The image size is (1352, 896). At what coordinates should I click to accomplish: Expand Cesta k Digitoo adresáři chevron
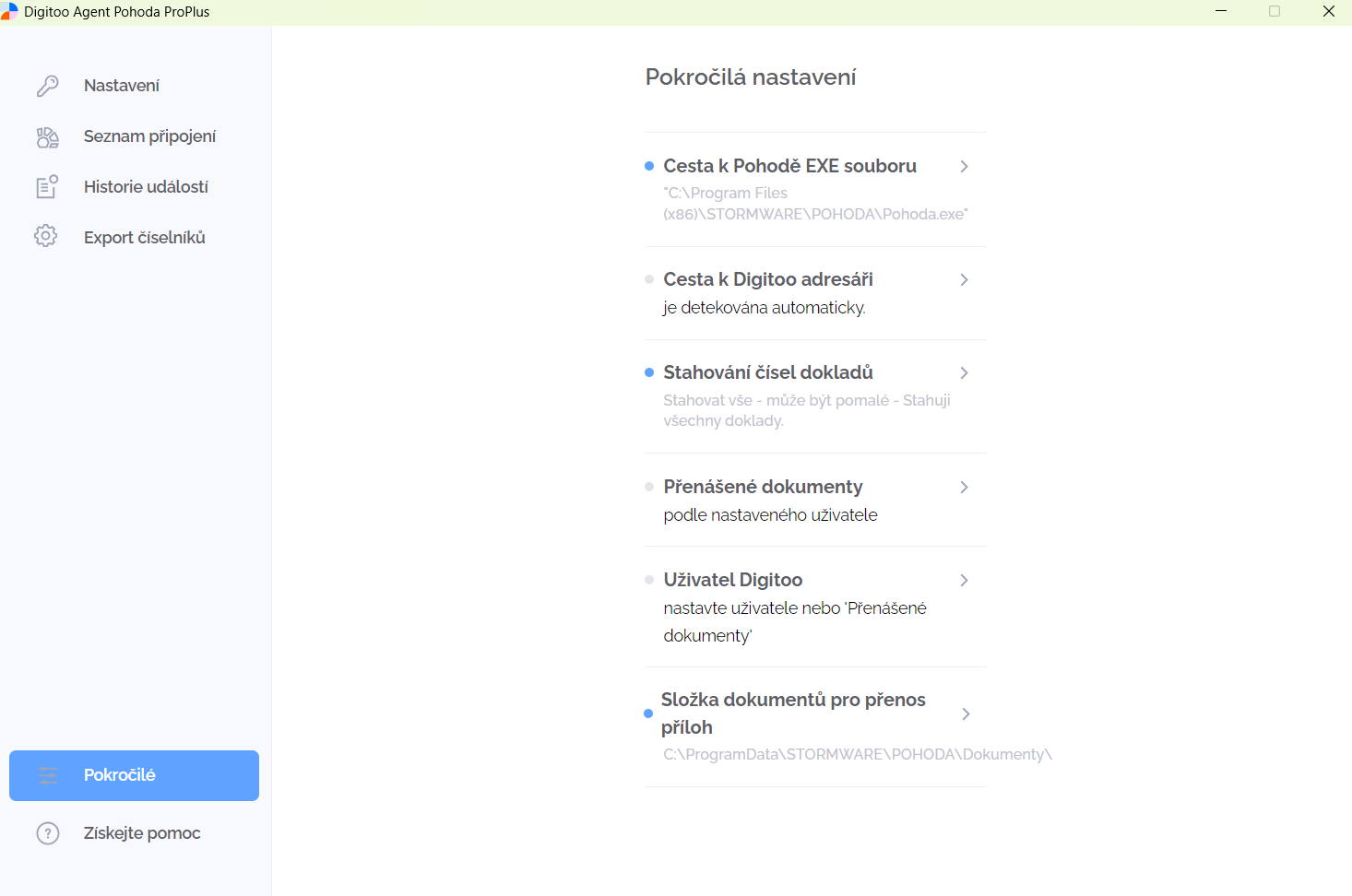964,280
